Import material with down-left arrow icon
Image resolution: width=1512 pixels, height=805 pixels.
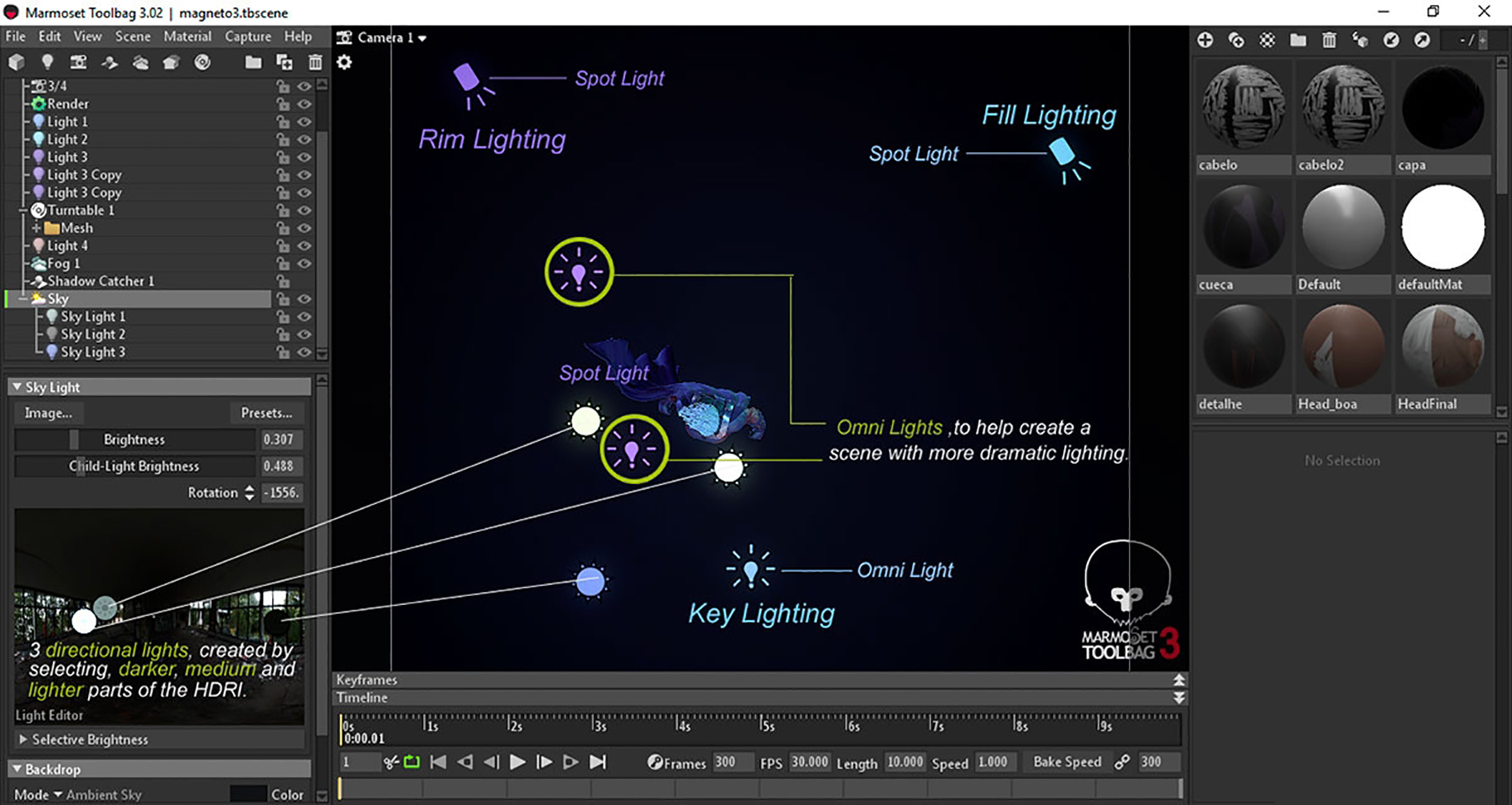tap(1391, 40)
